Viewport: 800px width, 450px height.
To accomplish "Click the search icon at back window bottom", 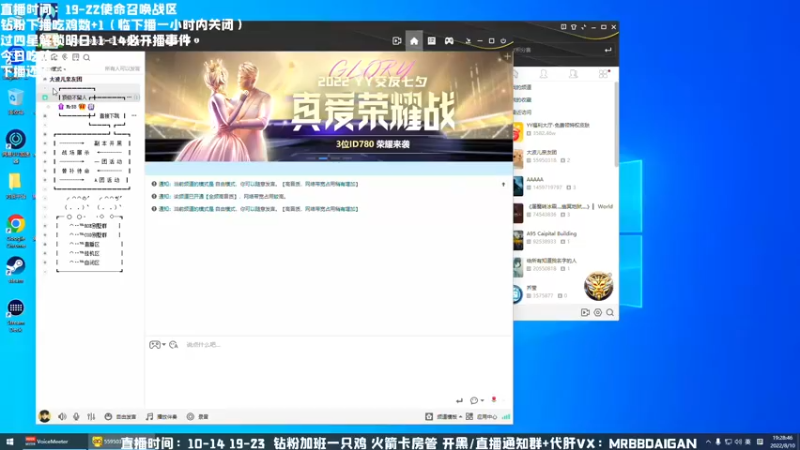I will 610,312.
